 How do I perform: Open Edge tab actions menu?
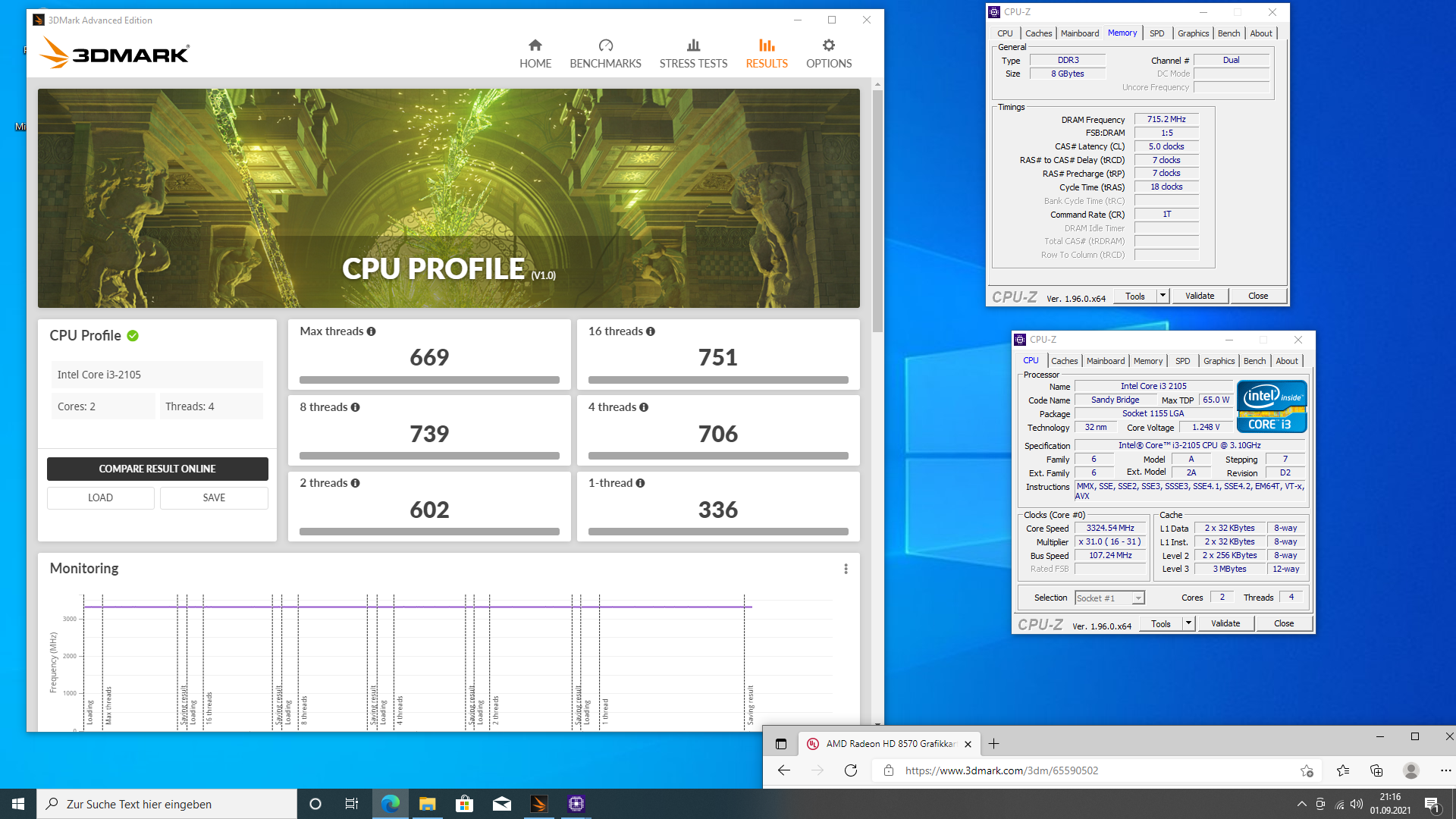pyautogui.click(x=780, y=744)
